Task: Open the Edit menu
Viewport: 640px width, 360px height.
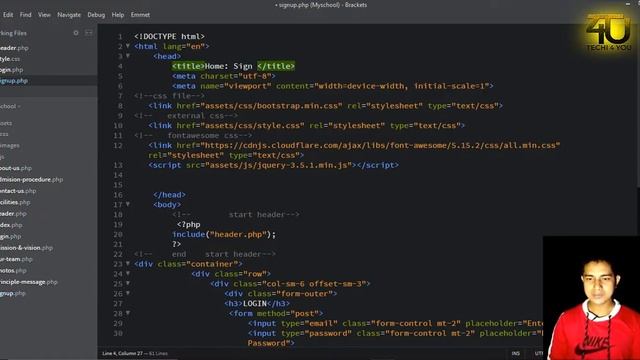Action: click(x=8, y=15)
